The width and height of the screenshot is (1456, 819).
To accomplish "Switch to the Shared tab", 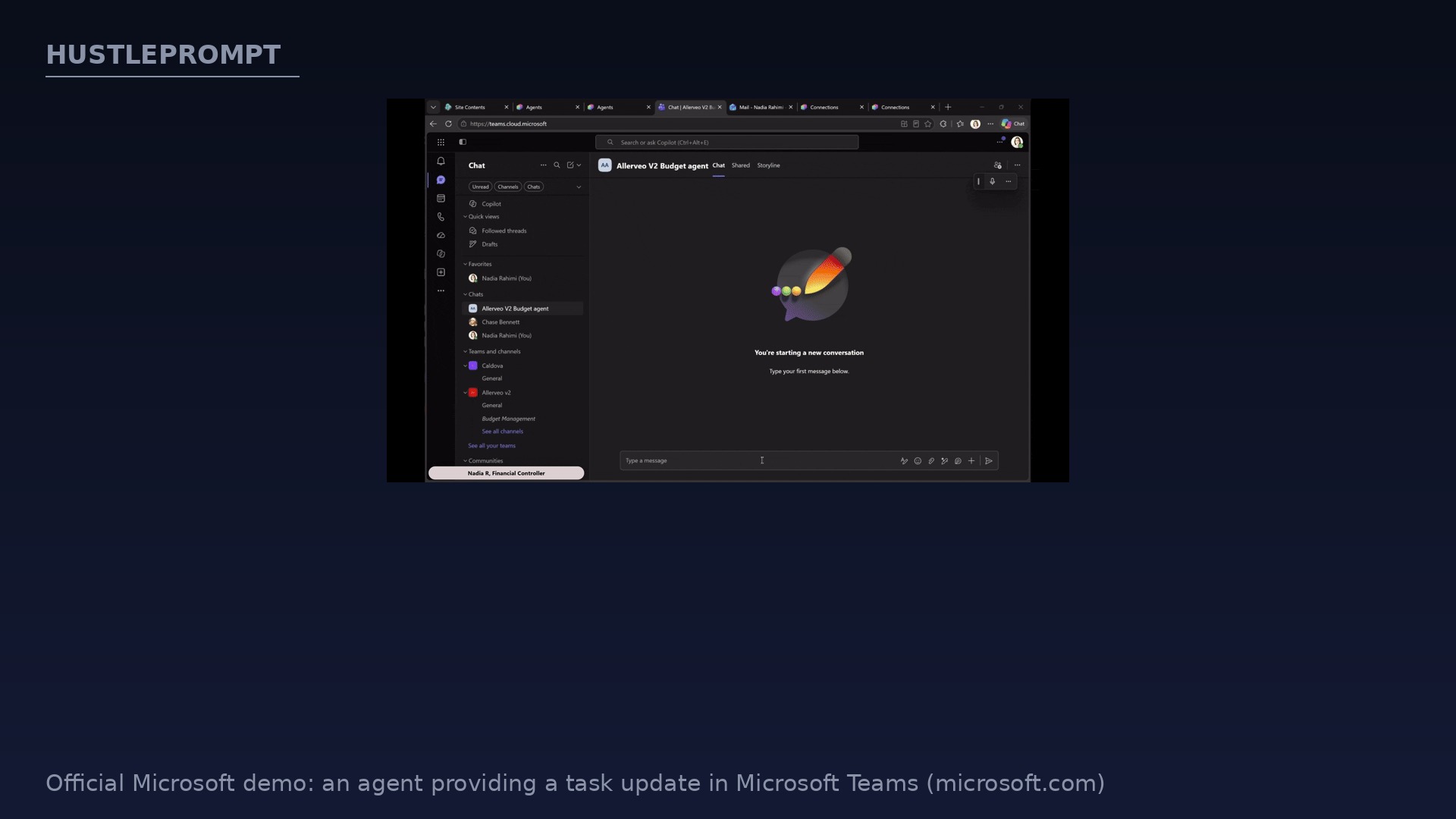I will tap(741, 165).
